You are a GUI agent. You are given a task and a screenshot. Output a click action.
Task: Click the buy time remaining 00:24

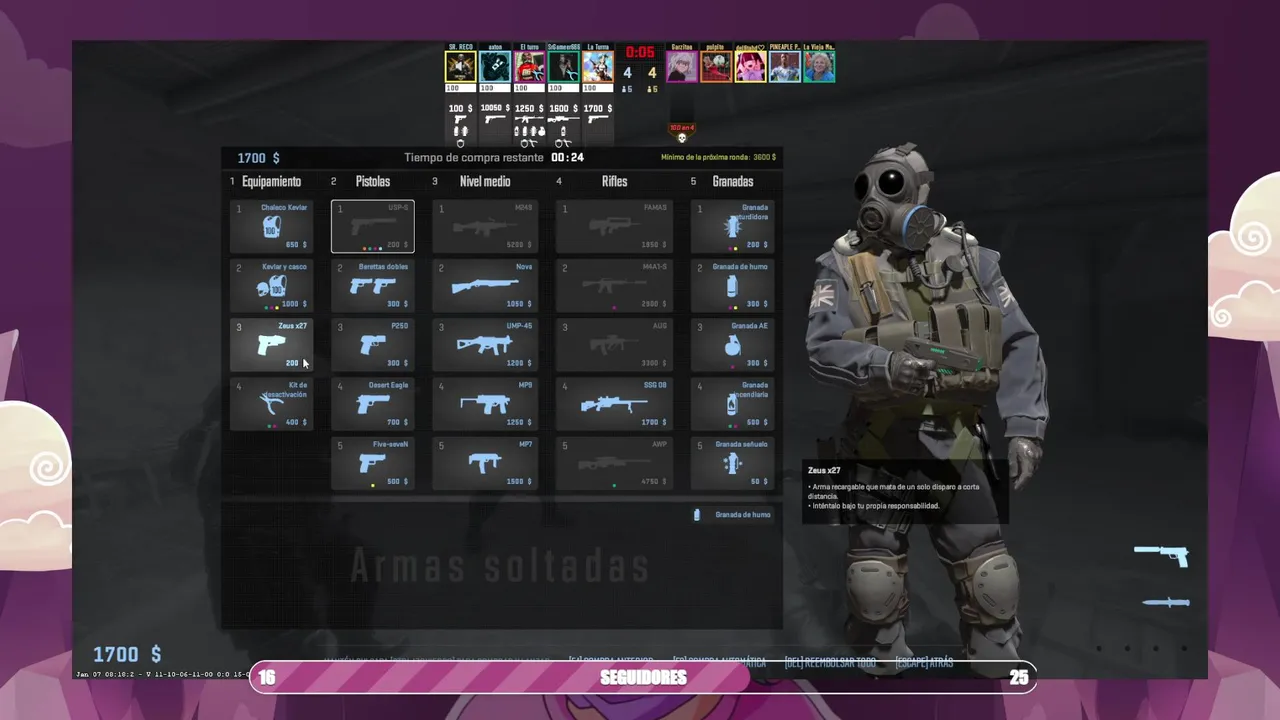coord(567,157)
